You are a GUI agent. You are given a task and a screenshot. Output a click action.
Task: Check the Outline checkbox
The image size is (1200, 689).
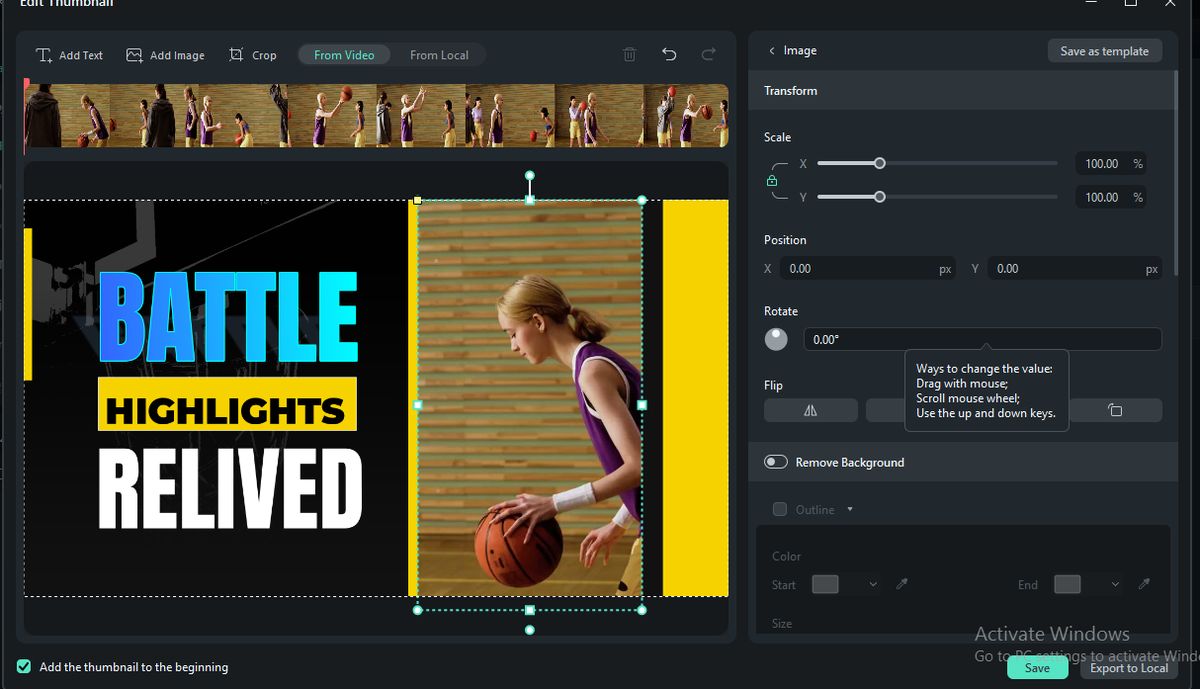pos(780,510)
